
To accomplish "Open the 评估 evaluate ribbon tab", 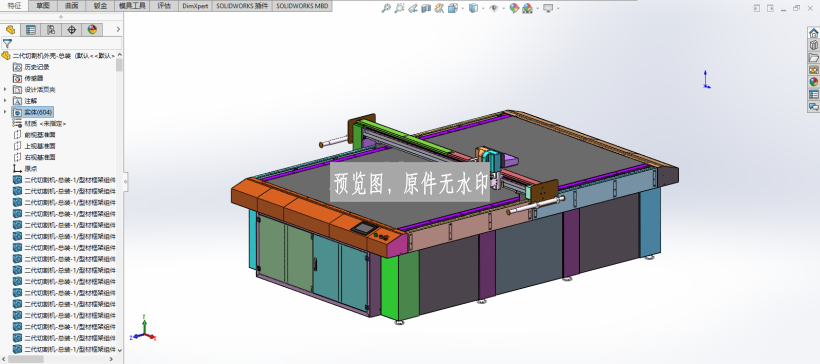I will pos(164,6).
